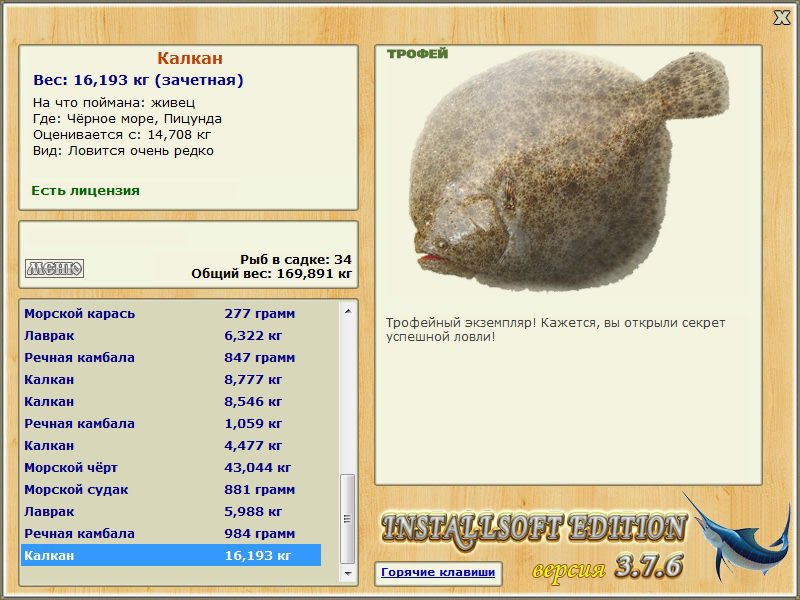Click the На что поймана: живец line
Screen dimensions: 800x600
[114, 103]
